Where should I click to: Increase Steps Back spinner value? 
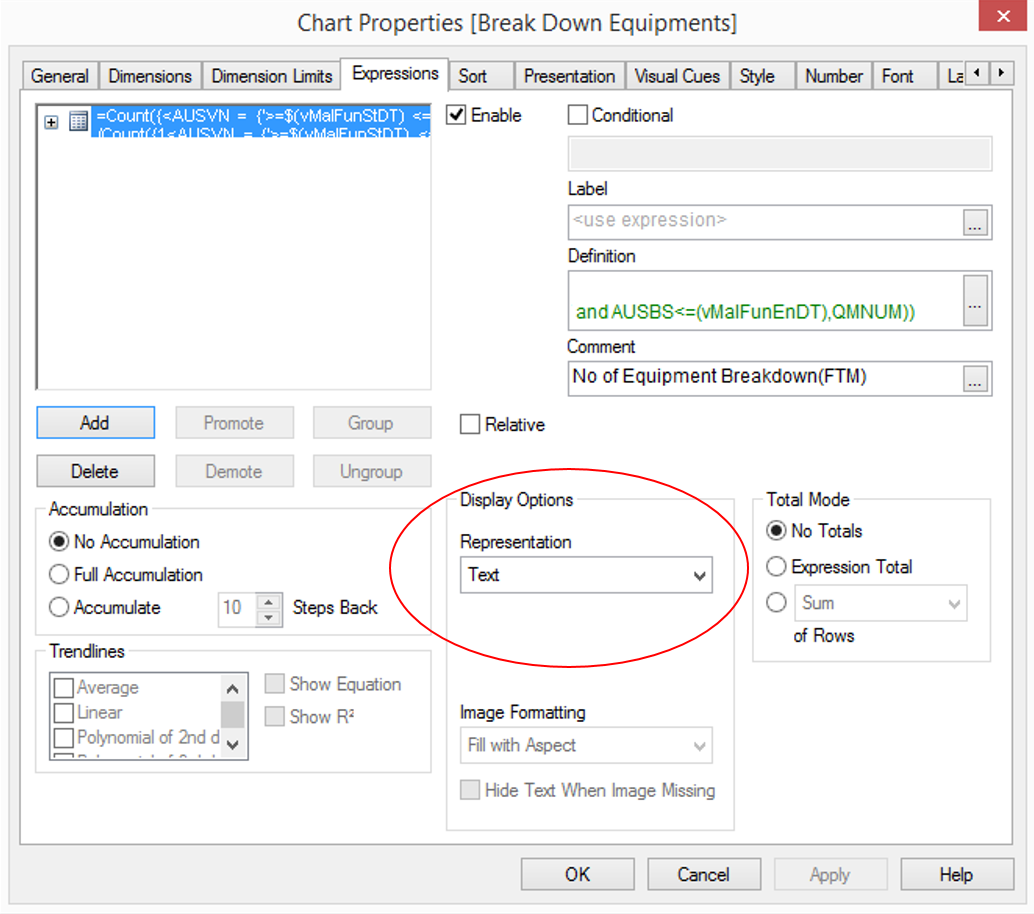pyautogui.click(x=268, y=601)
